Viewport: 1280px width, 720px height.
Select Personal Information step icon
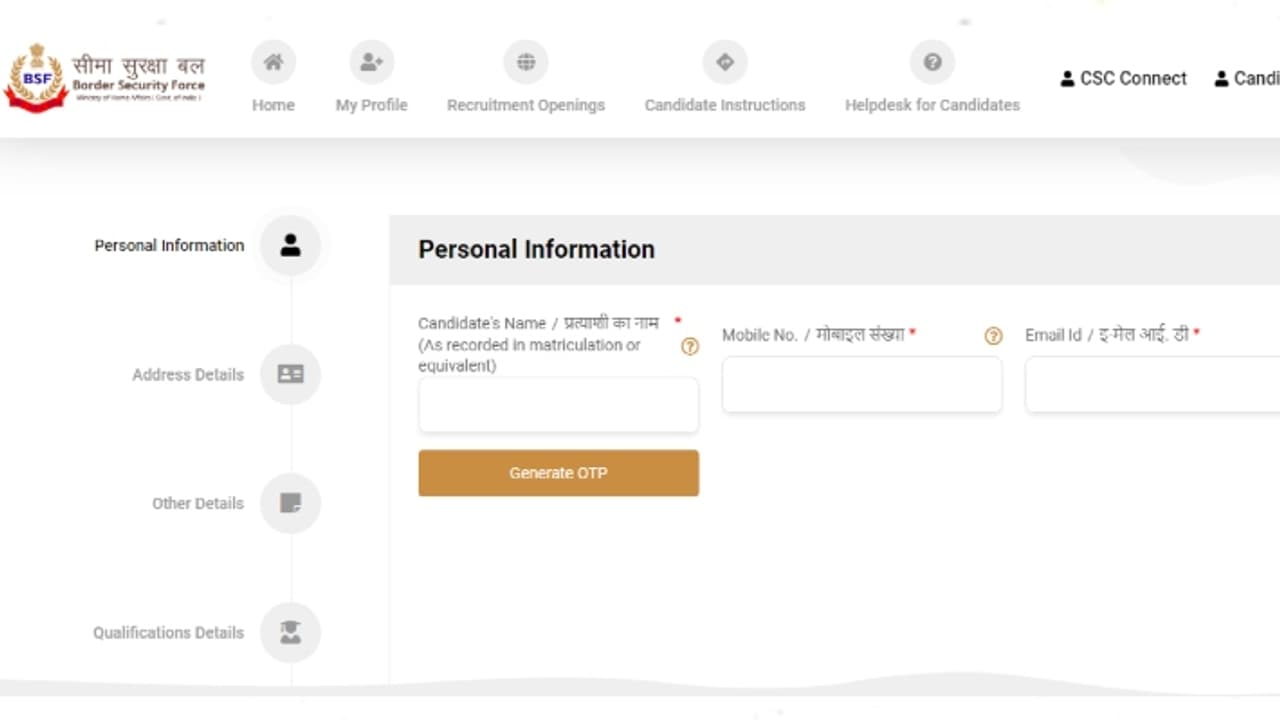(x=291, y=246)
